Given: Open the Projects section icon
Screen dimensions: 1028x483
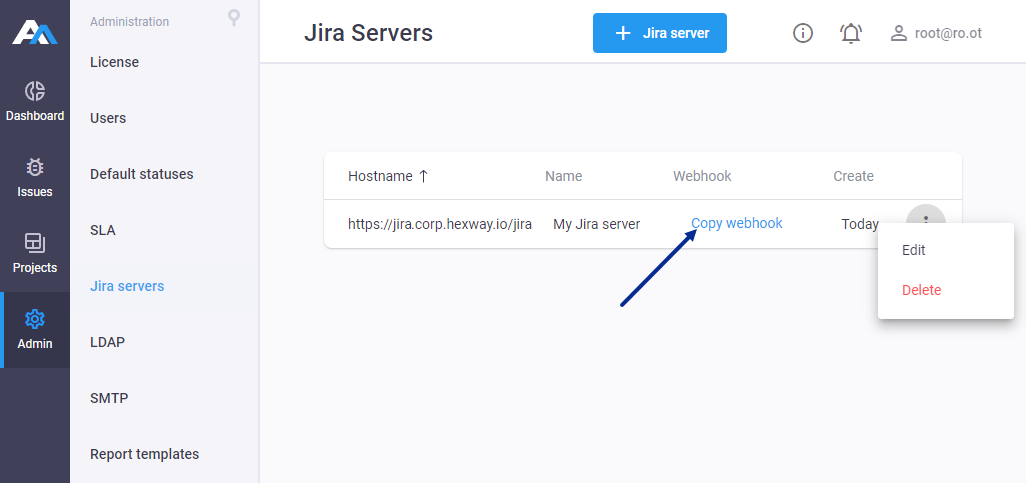Looking at the screenshot, I should click(x=35, y=243).
